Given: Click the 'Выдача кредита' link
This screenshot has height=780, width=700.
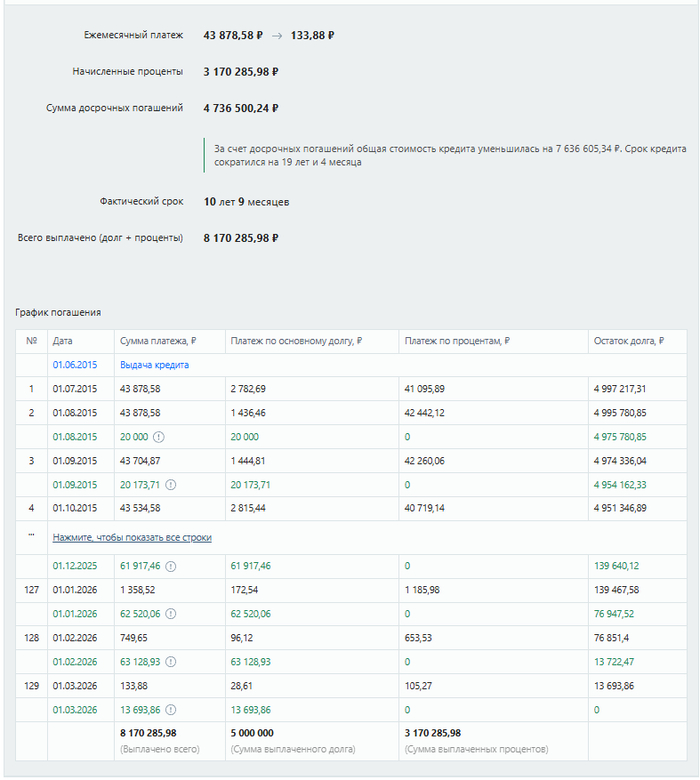Looking at the screenshot, I should [154, 365].
